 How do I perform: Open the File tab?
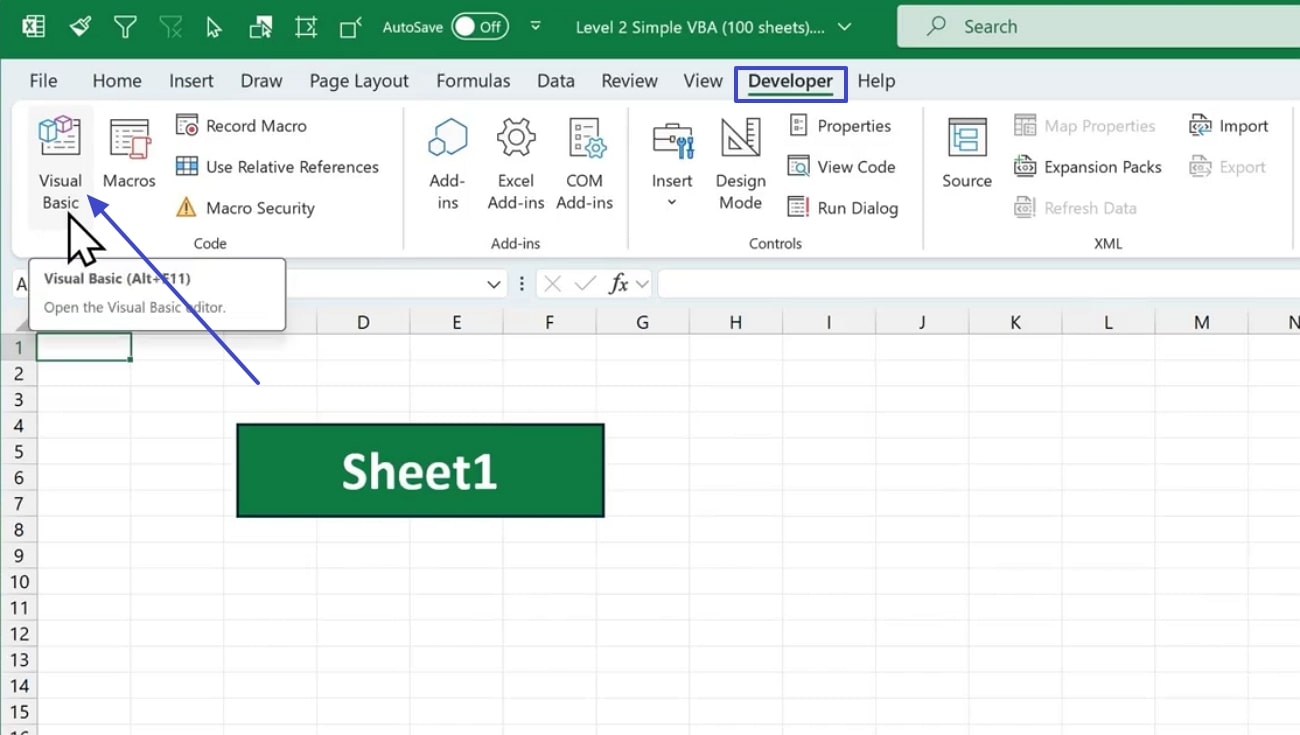(43, 81)
